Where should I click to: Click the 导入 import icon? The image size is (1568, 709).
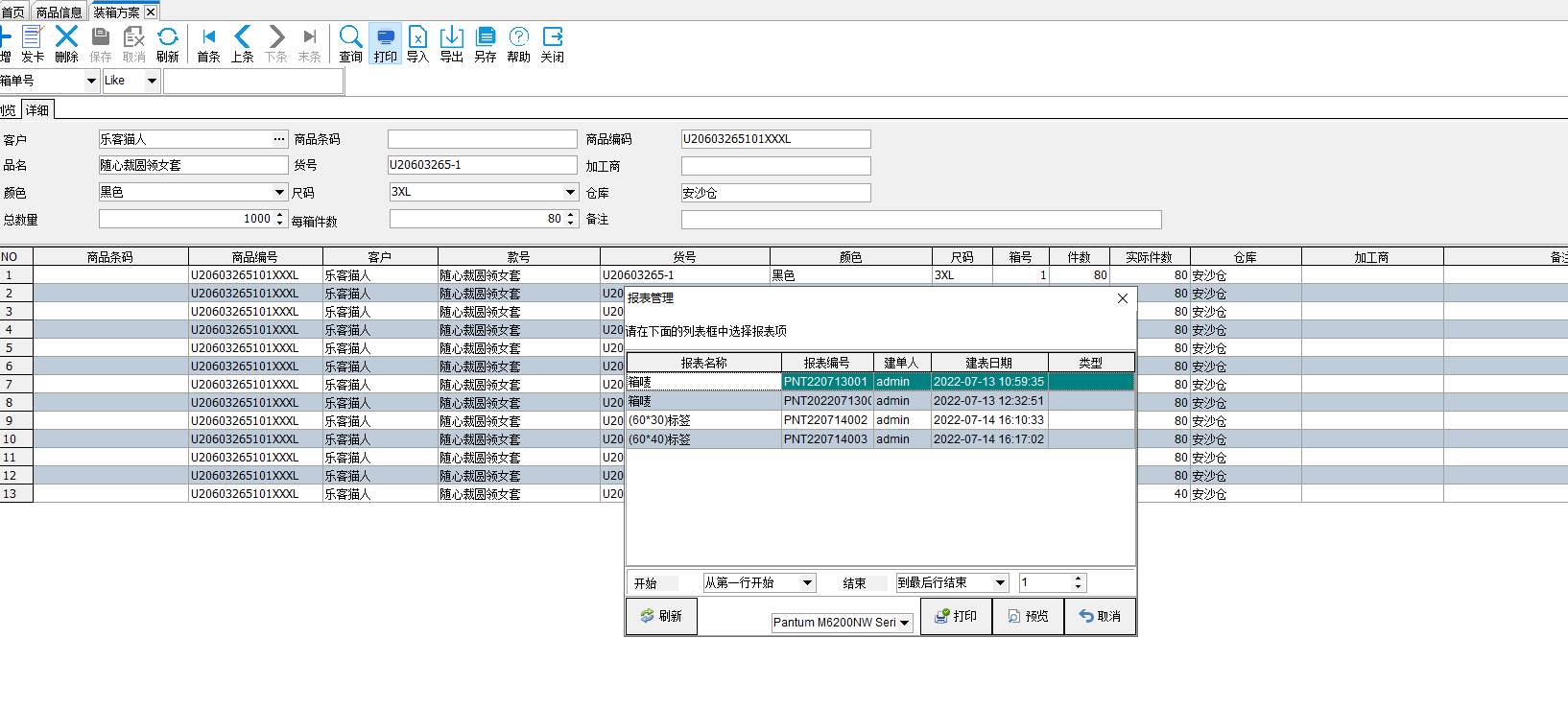pyautogui.click(x=417, y=44)
